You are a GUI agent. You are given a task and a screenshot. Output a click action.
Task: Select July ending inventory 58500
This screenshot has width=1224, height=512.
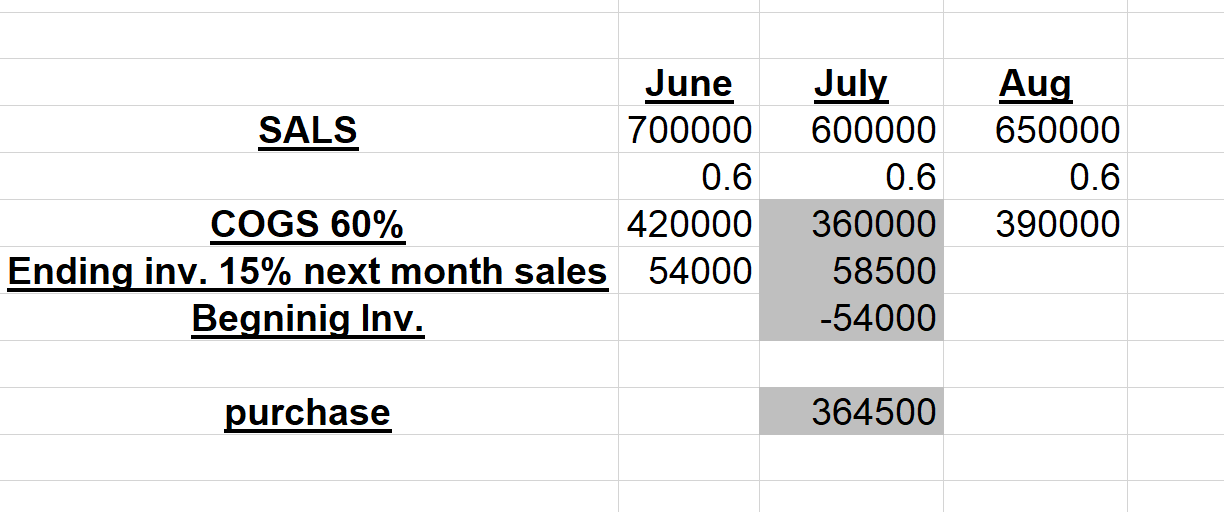click(x=851, y=271)
